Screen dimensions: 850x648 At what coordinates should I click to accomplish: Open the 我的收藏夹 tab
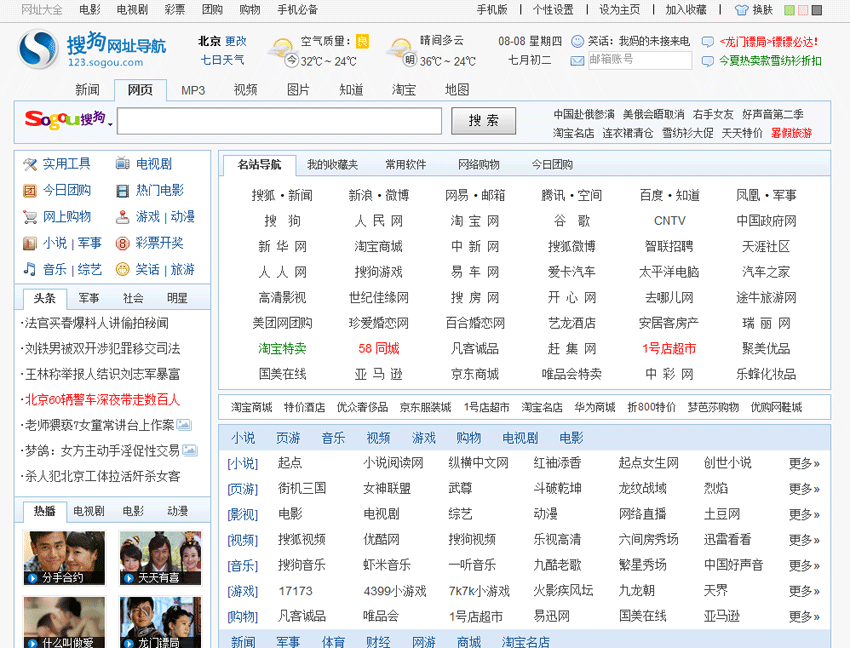(332, 164)
